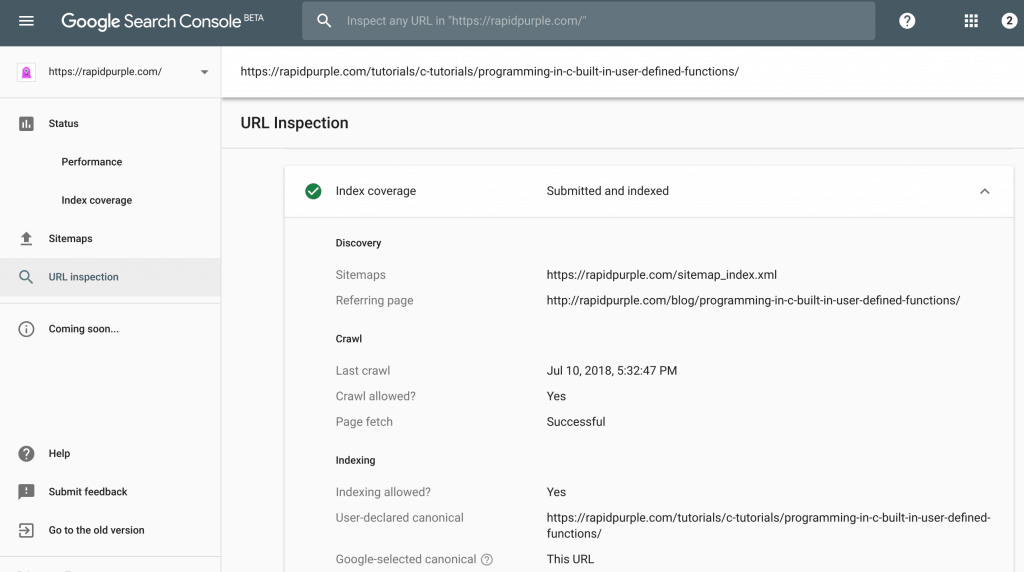The height and width of the screenshot is (572, 1024).
Task: Click the Discovery section heading
Action: [x=359, y=243]
